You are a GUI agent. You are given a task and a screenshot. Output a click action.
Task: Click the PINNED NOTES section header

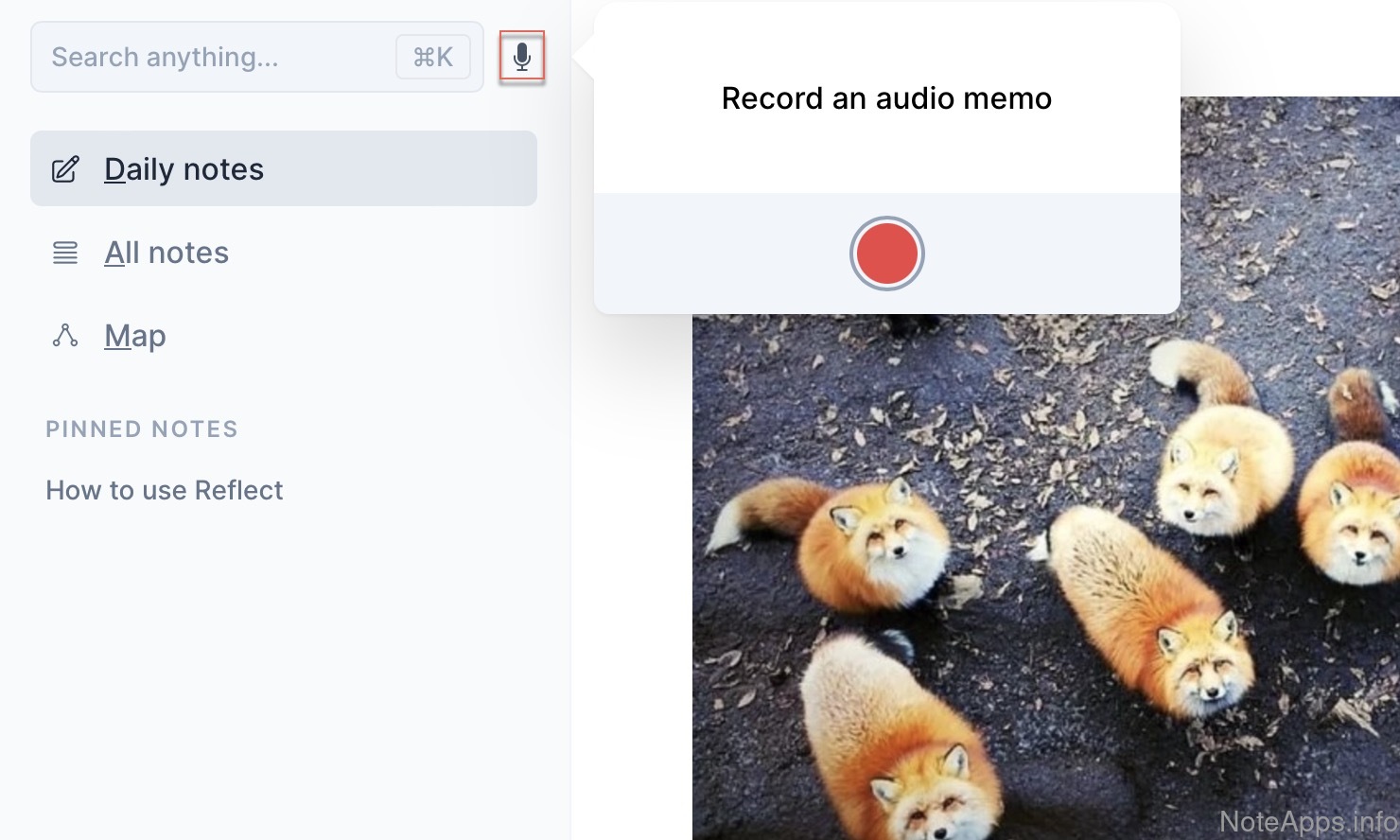pyautogui.click(x=142, y=429)
